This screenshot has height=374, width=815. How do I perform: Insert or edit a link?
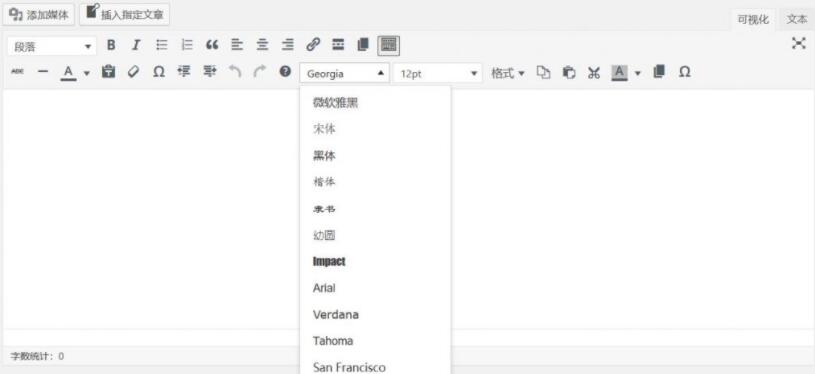pos(313,45)
